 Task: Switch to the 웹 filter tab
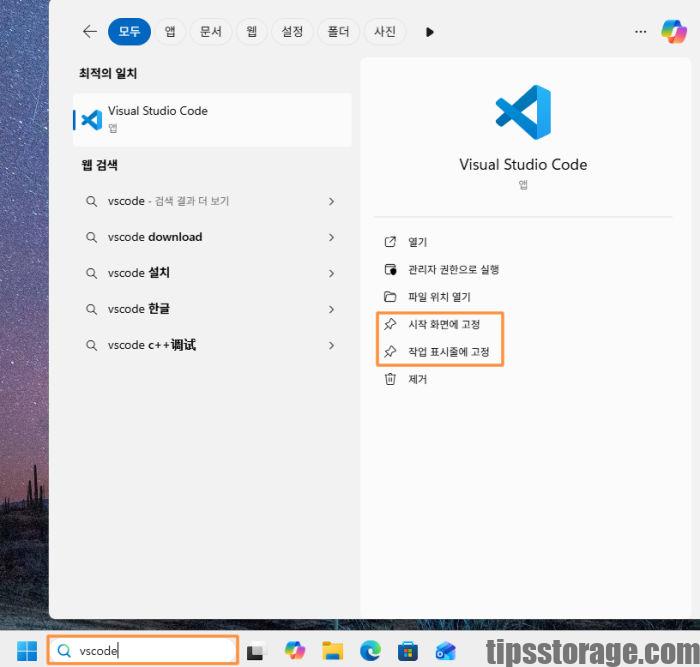pyautogui.click(x=251, y=32)
